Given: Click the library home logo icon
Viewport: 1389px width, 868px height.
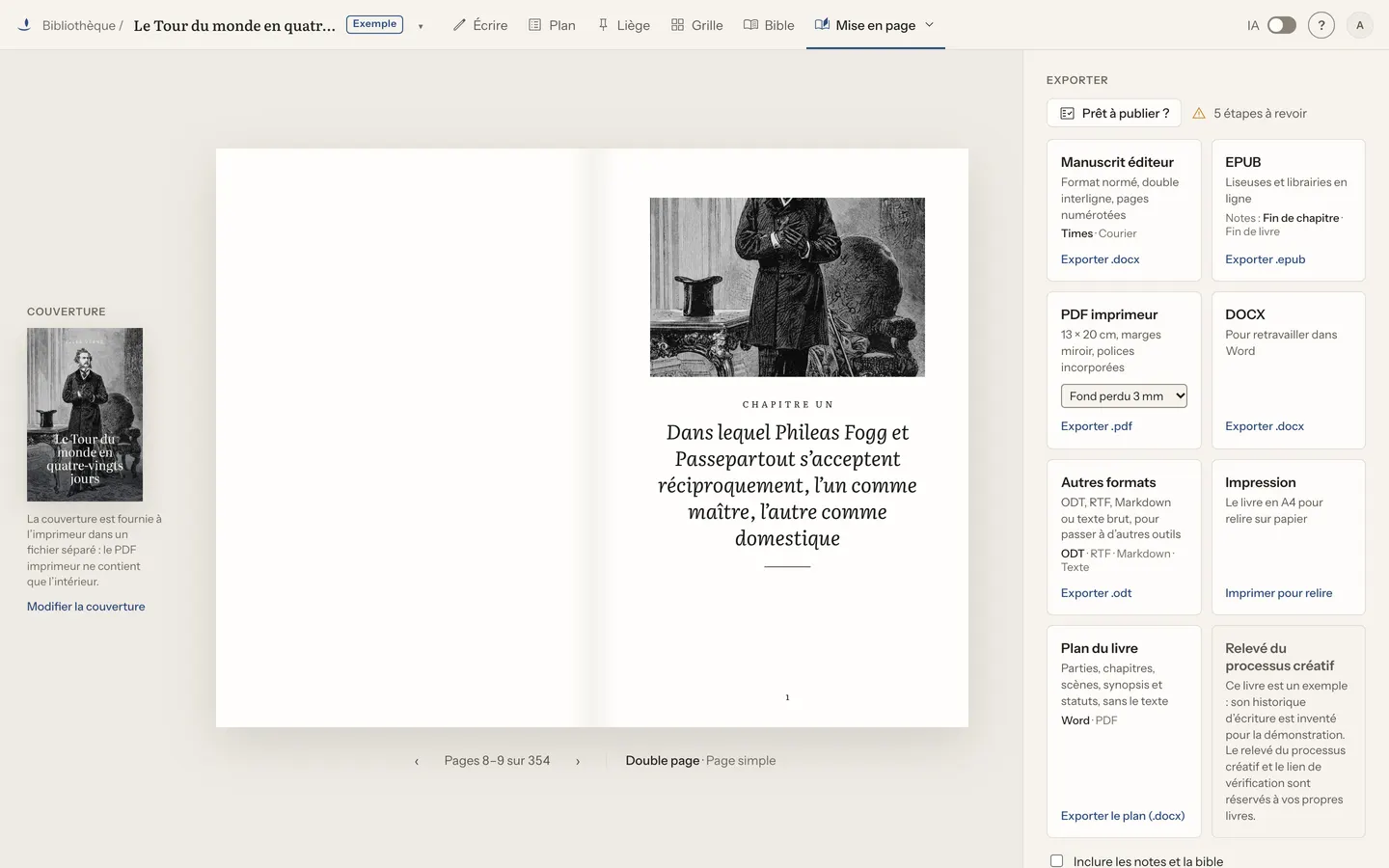Looking at the screenshot, I should pyautogui.click(x=24, y=25).
